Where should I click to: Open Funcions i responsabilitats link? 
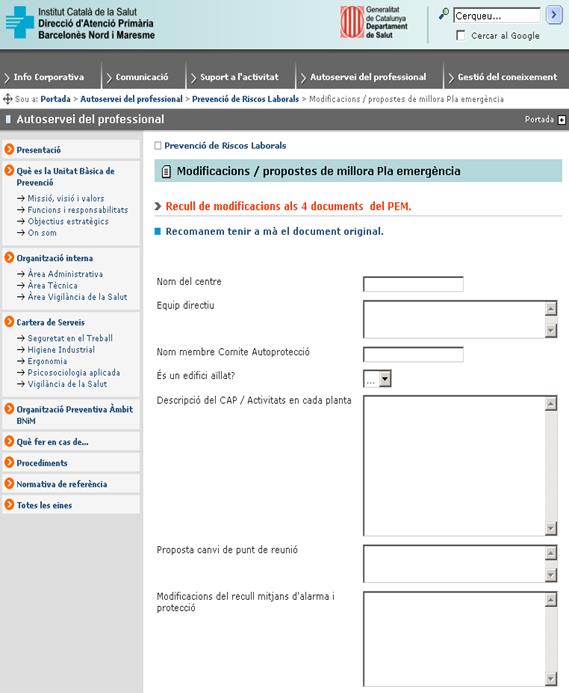(x=78, y=210)
